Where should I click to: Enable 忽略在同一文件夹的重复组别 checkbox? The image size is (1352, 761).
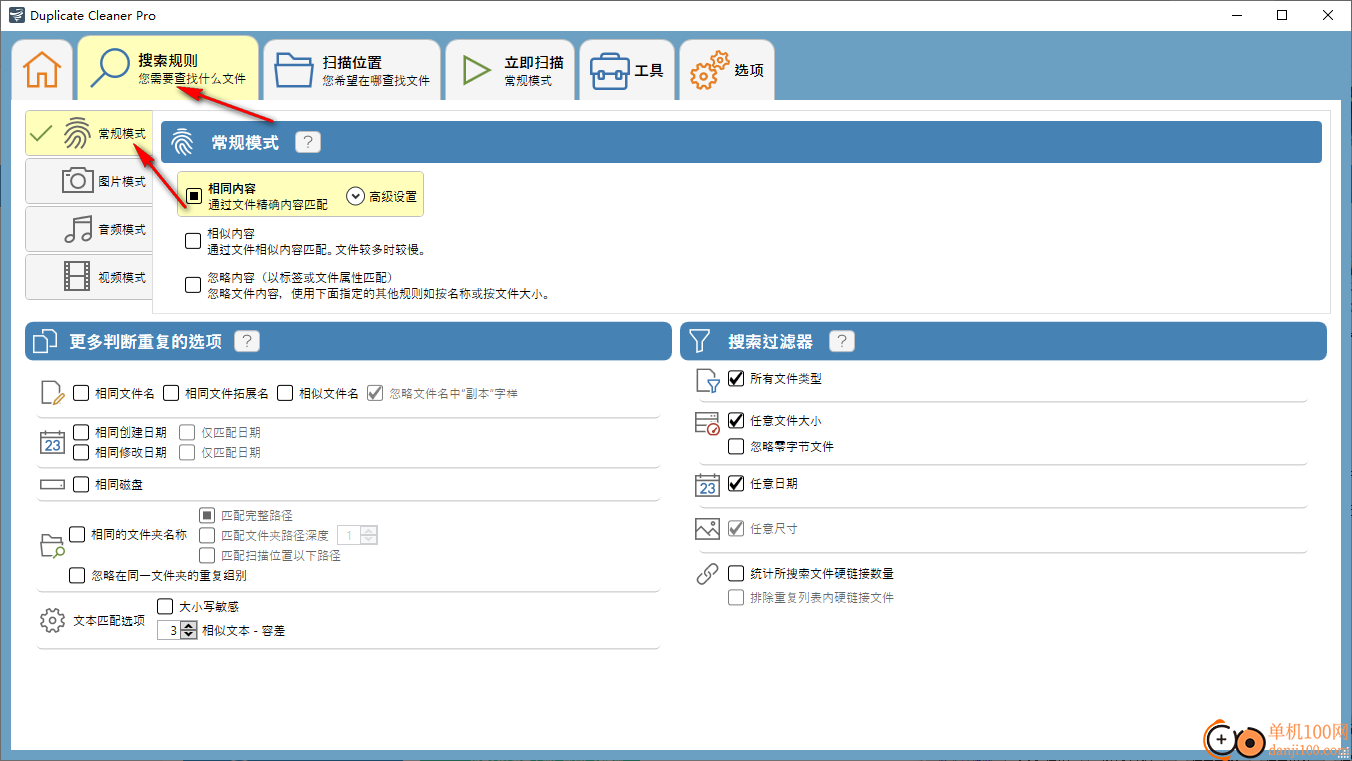(77, 575)
